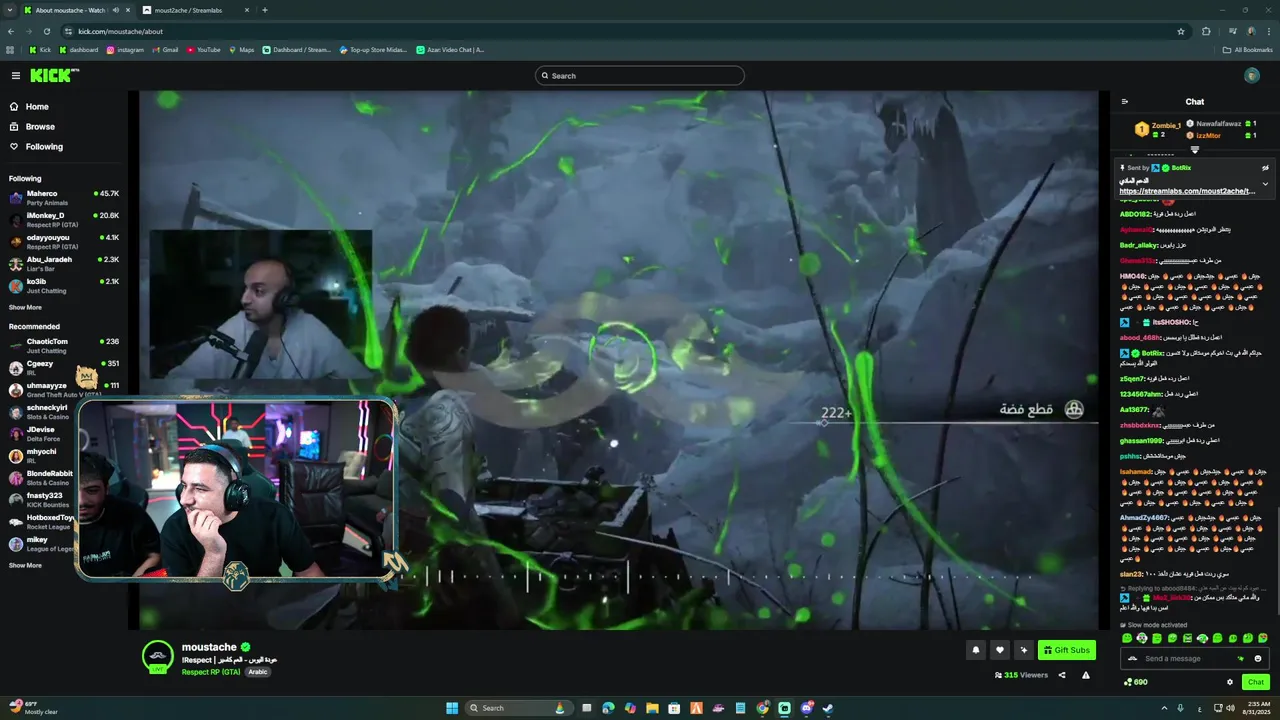
Task: Click the microphone icon in the system tray
Action: click(1181, 708)
